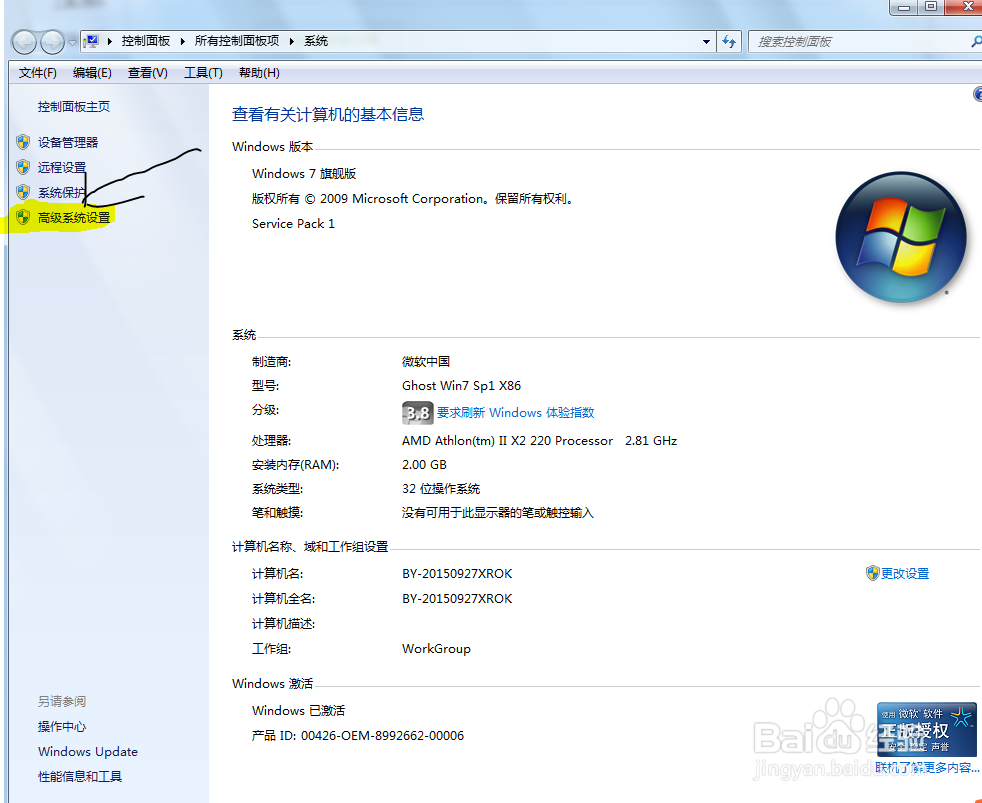
Task: Click shield icon next to 设备管理器
Action: [23, 142]
